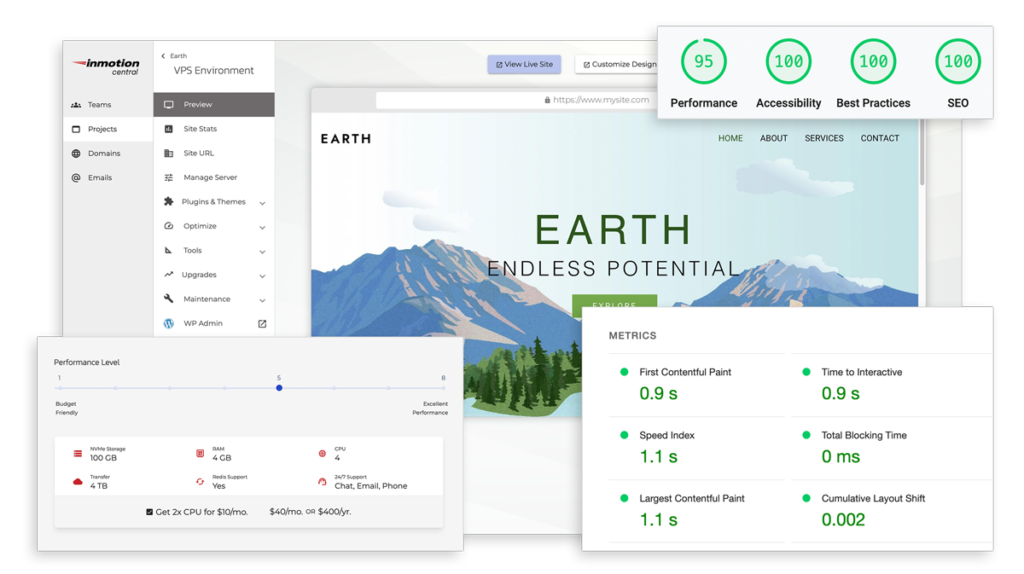The height and width of the screenshot is (574, 1024).
Task: Click the Emails at-sign icon
Action: 76,178
